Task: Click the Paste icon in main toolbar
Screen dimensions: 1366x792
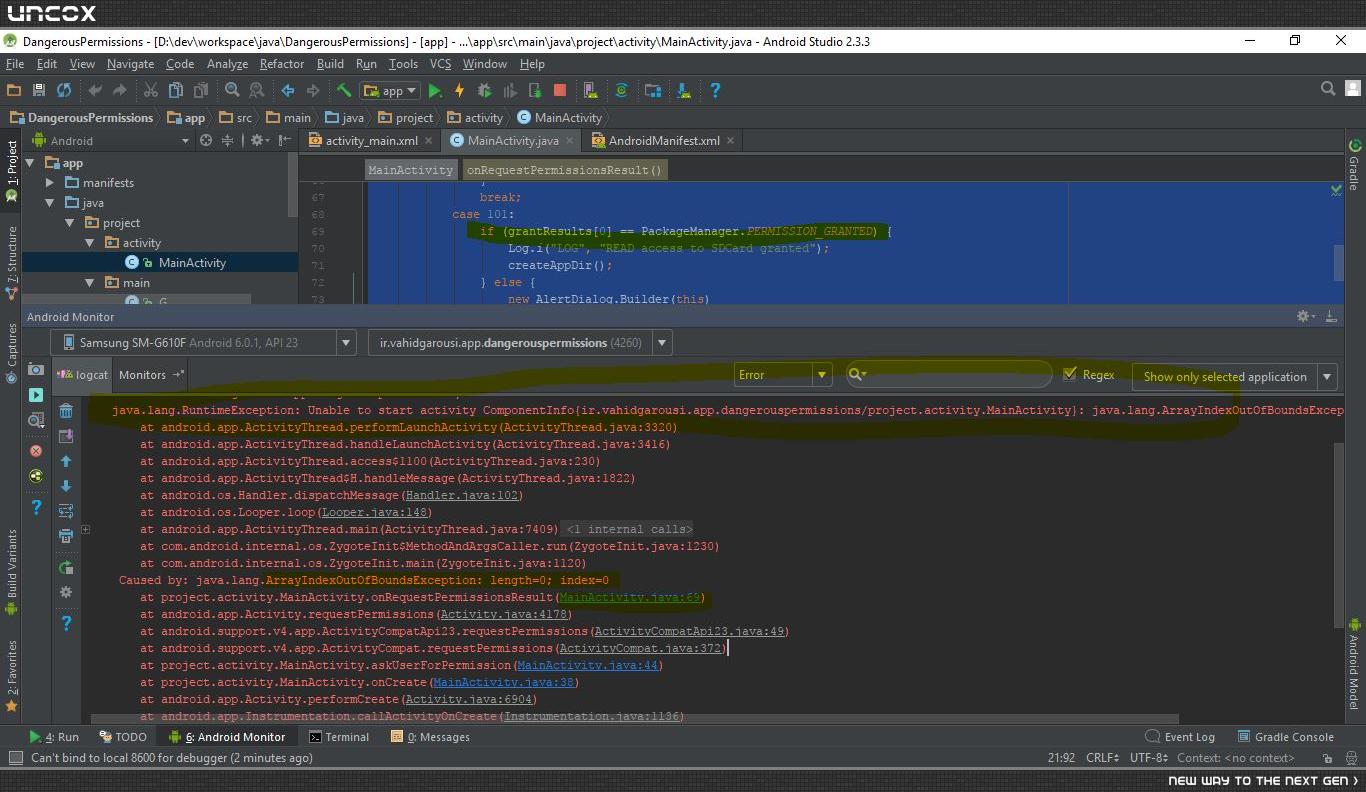Action: [200, 90]
